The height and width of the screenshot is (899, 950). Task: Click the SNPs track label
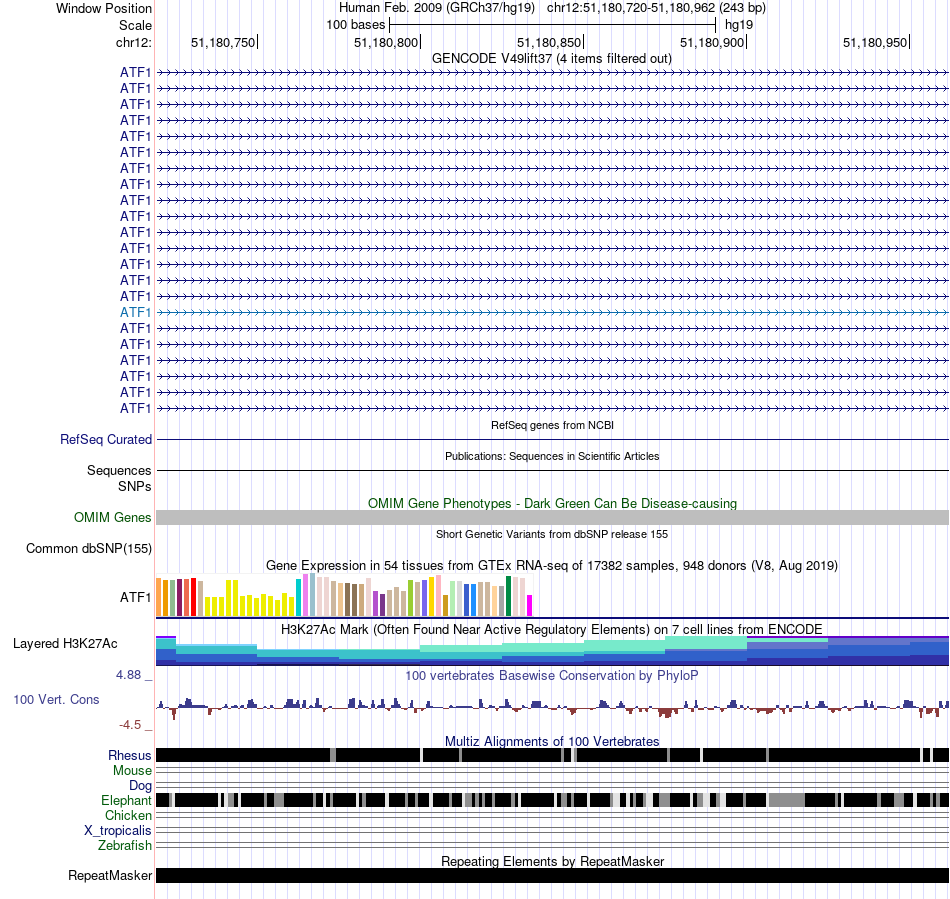tap(135, 486)
